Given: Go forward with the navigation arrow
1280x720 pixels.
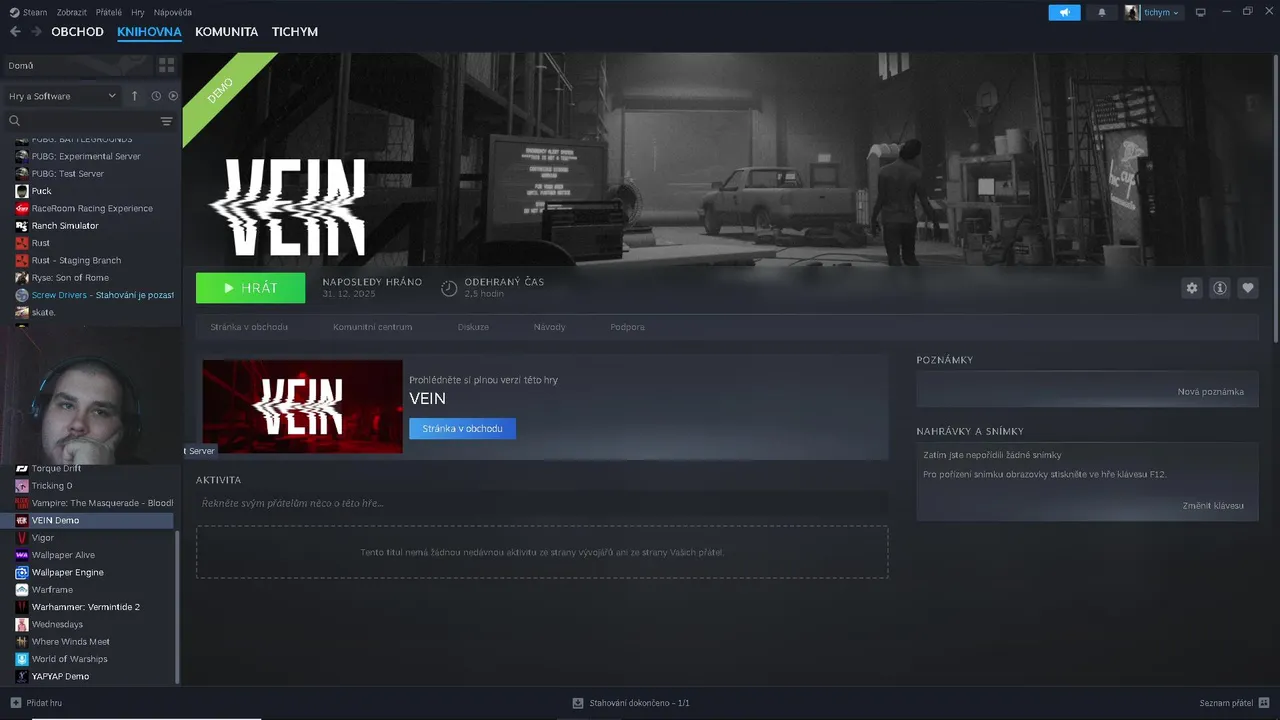Looking at the screenshot, I should pyautogui.click(x=36, y=32).
